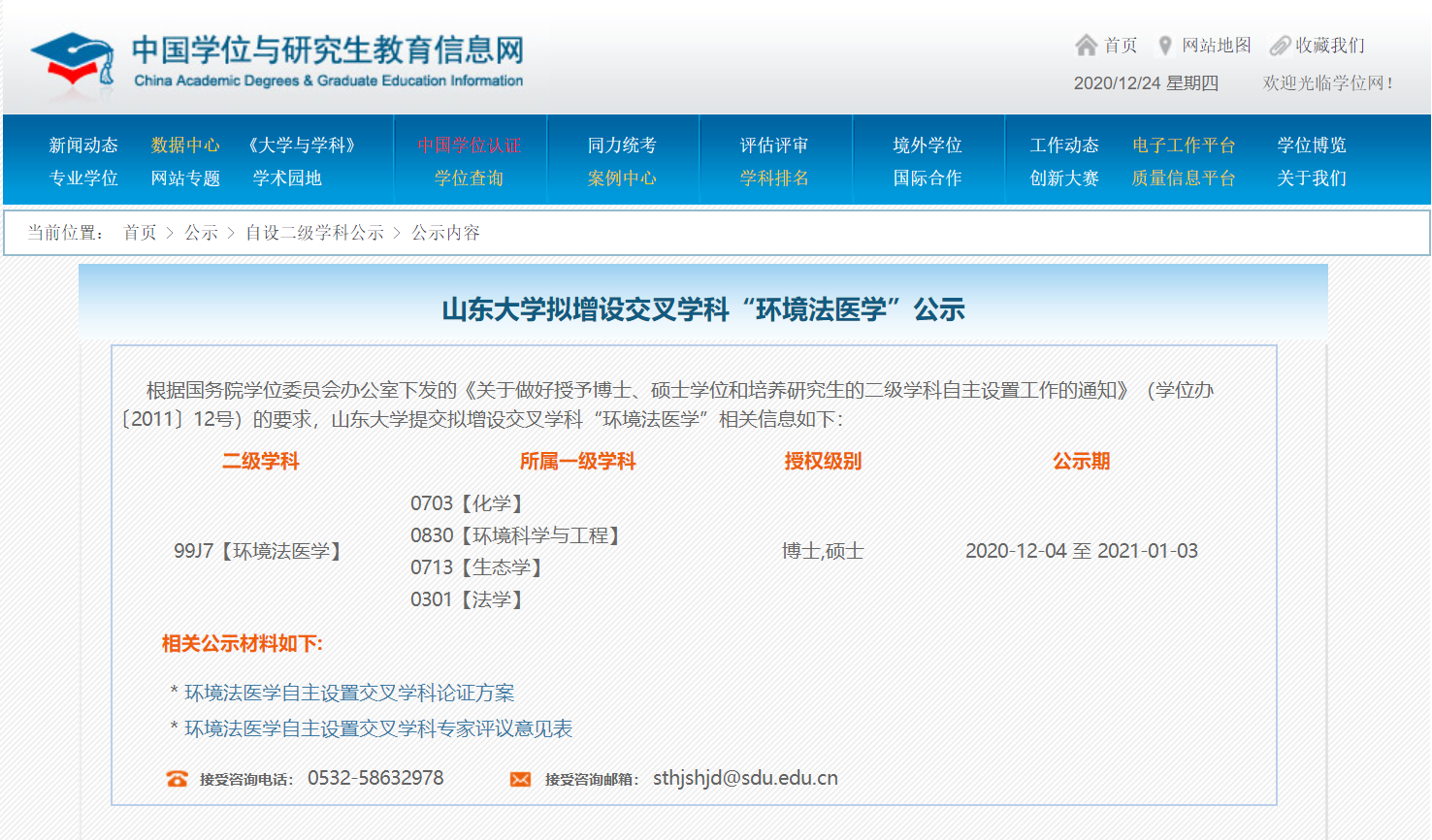Click 自设二级学科公示 breadcrumb link
This screenshot has height=840, width=1432.
pyautogui.click(x=314, y=233)
